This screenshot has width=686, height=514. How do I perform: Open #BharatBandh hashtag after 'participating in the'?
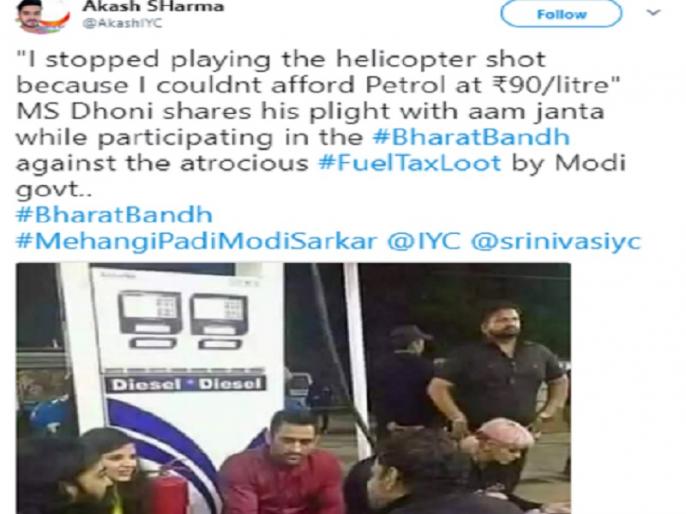click(471, 137)
